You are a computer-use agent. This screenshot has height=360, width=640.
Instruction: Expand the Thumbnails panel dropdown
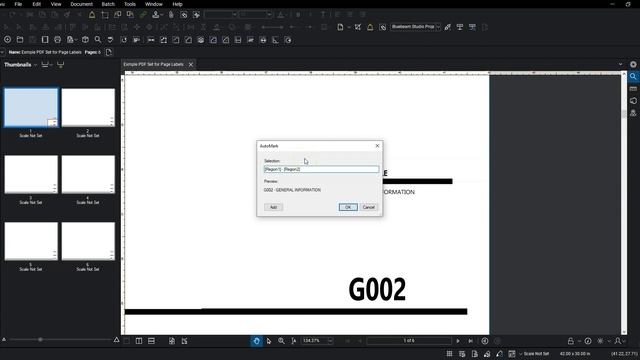click(x=36, y=65)
